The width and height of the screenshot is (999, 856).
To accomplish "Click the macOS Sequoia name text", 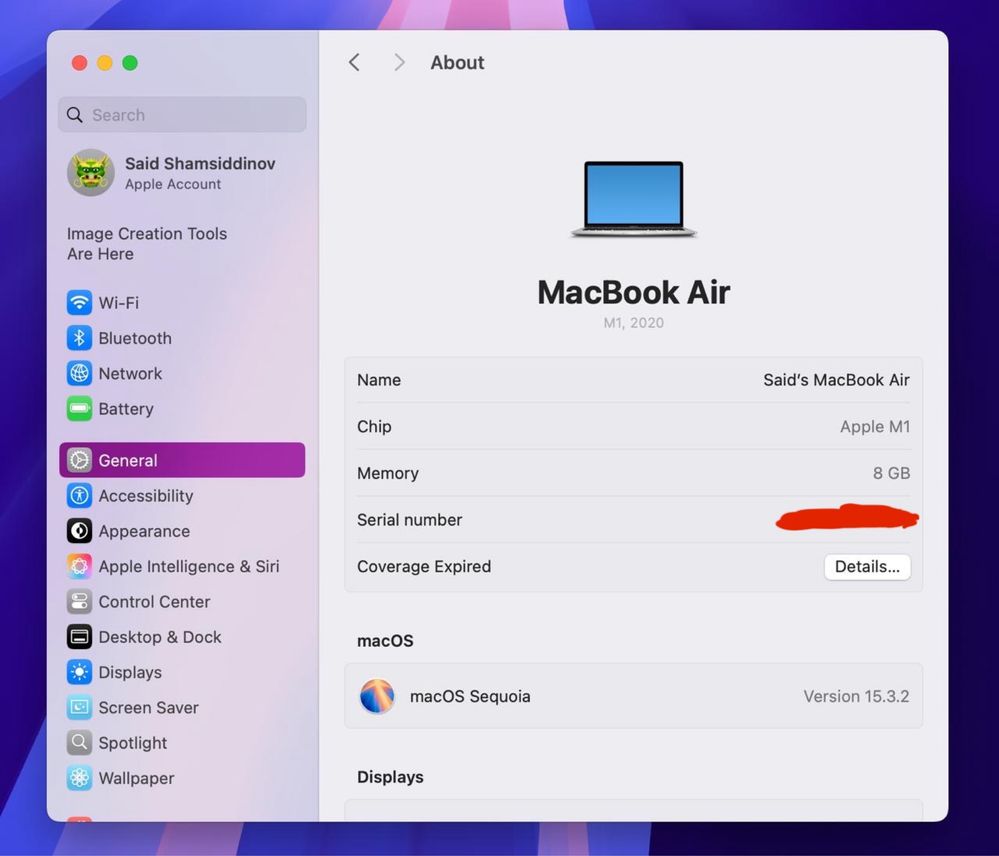I will [x=470, y=696].
